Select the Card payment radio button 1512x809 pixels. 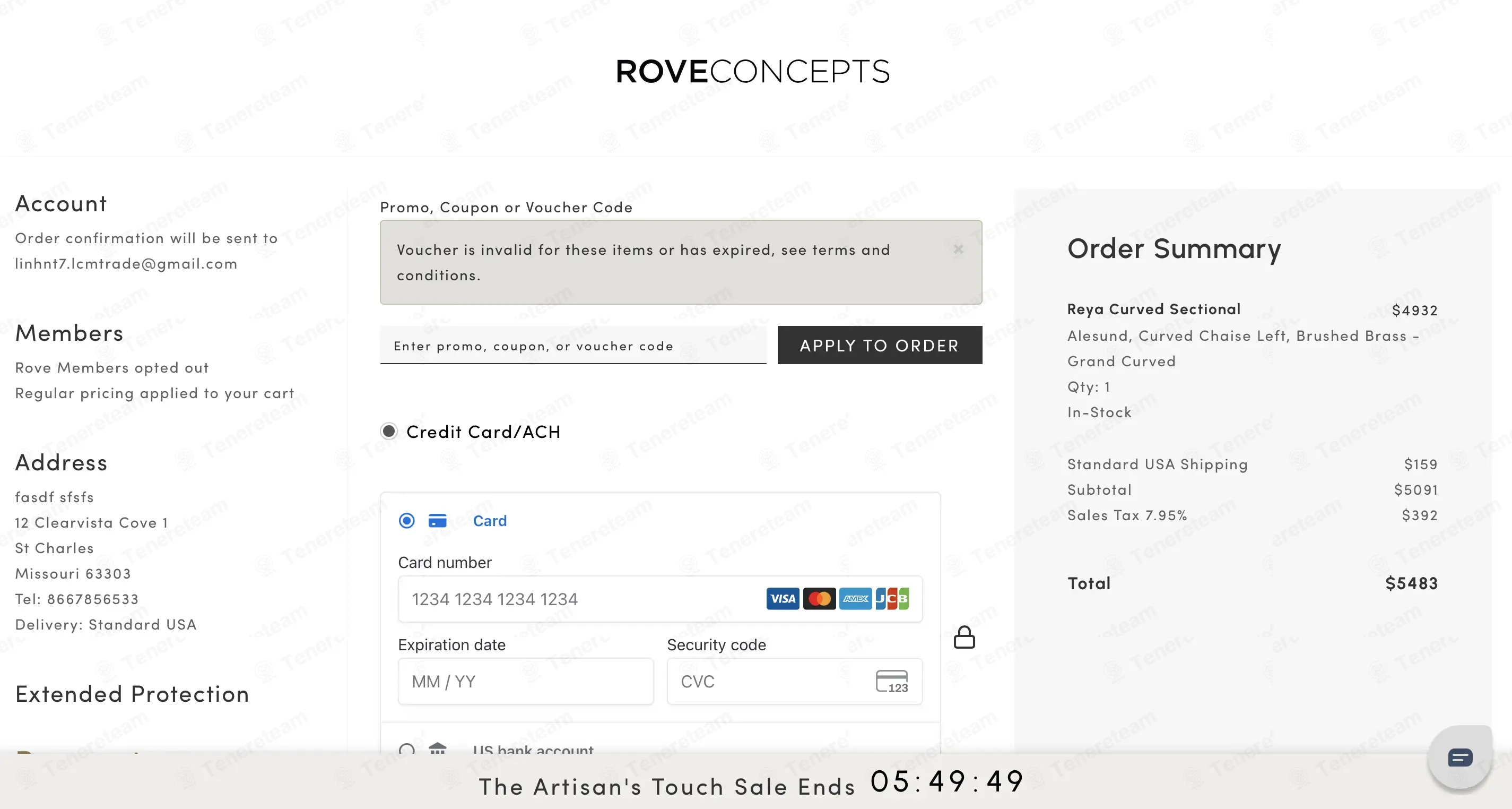407,521
